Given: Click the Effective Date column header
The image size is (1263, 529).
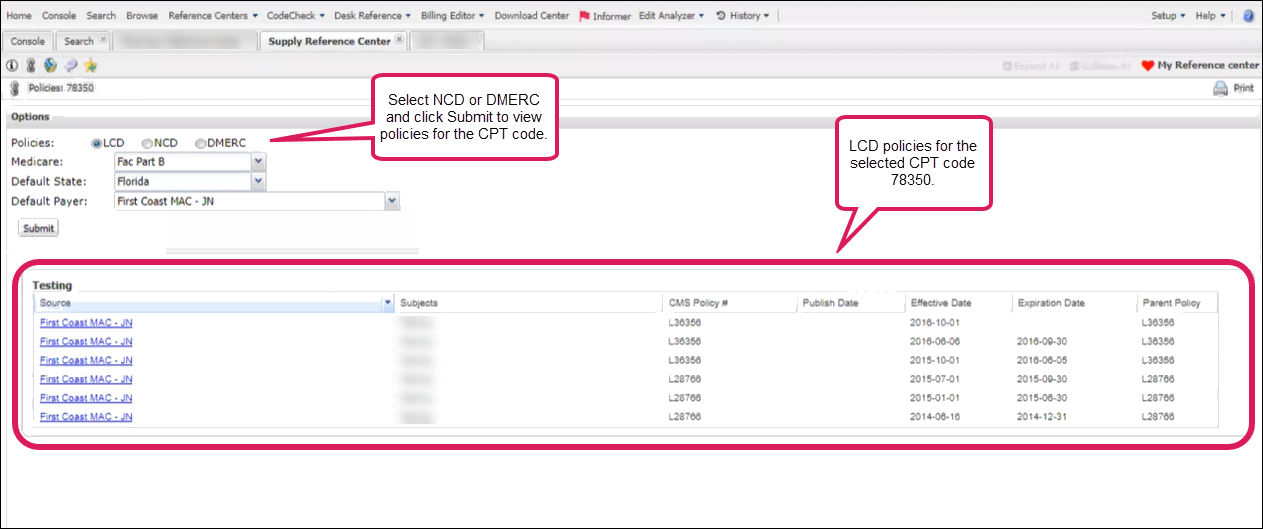Looking at the screenshot, I should tap(940, 303).
